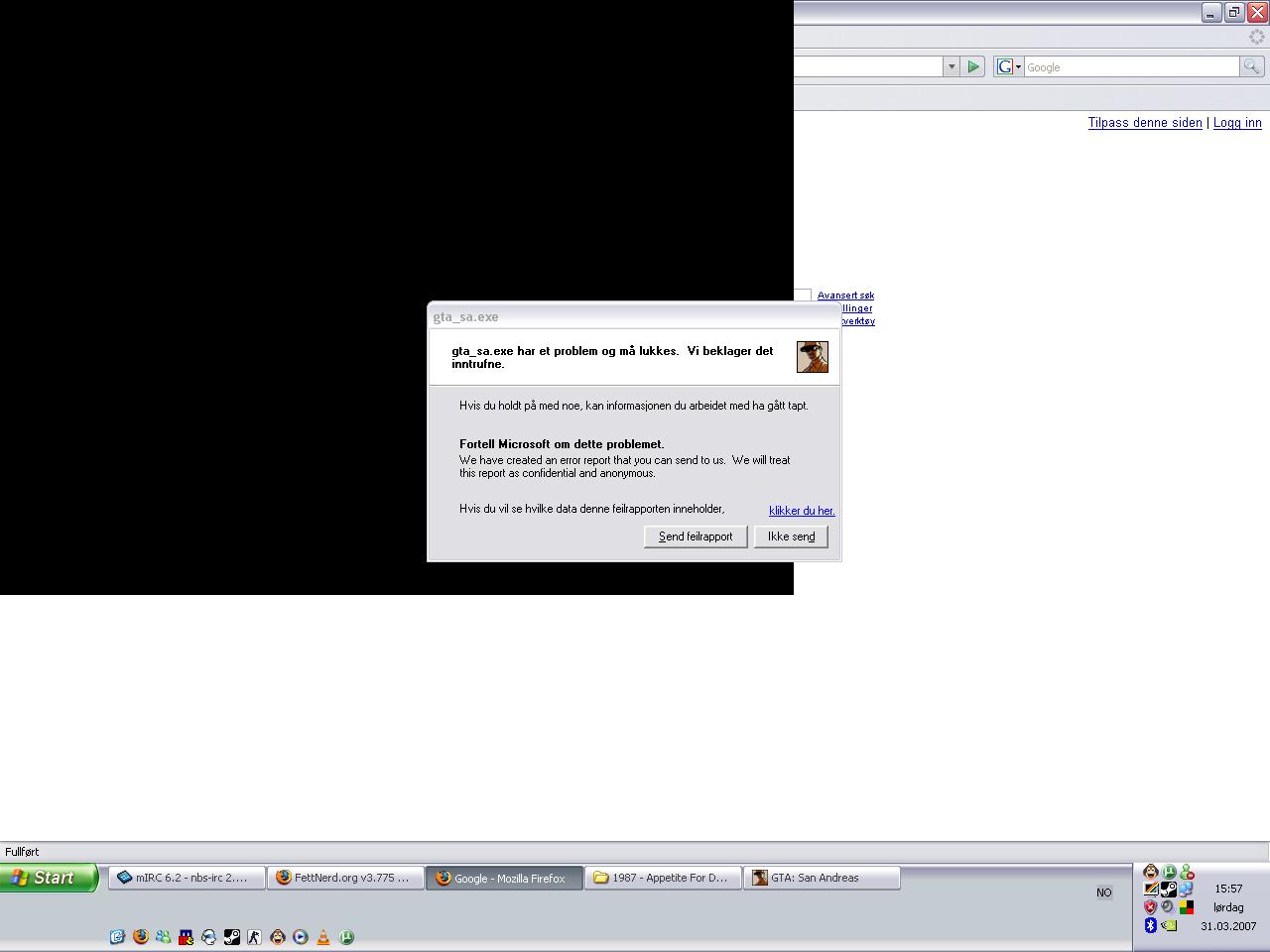Open search engine selector dropdown (Google)
This screenshot has width=1270, height=952.
pos(1009,66)
